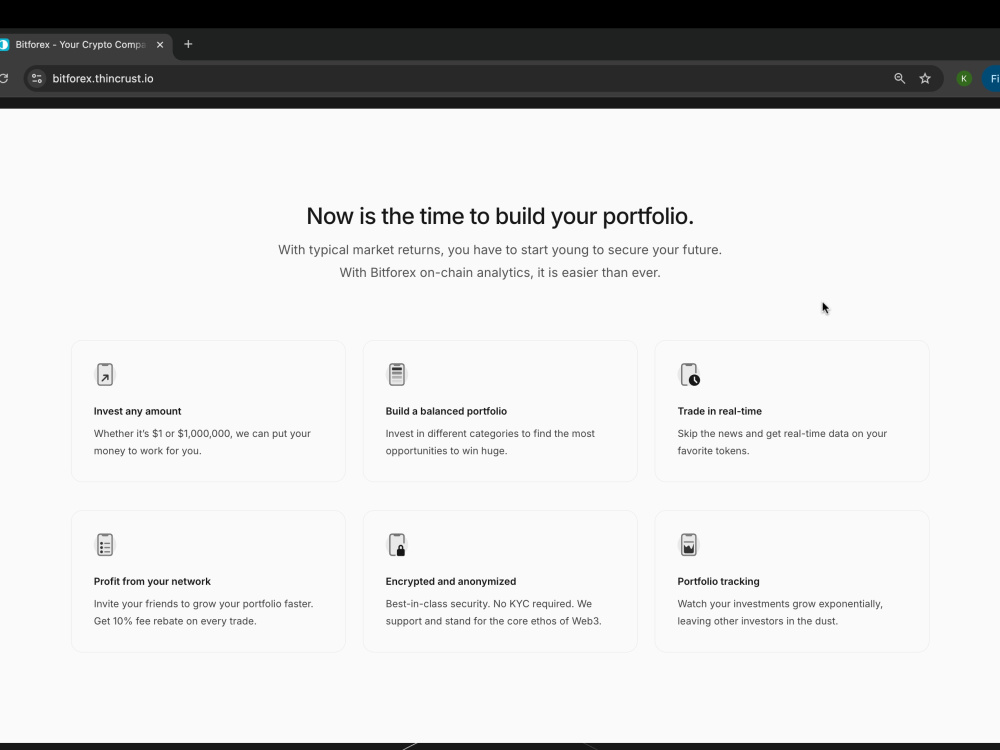View site information icon in address bar
Screen dimensions: 1000x750
click(x=37, y=78)
